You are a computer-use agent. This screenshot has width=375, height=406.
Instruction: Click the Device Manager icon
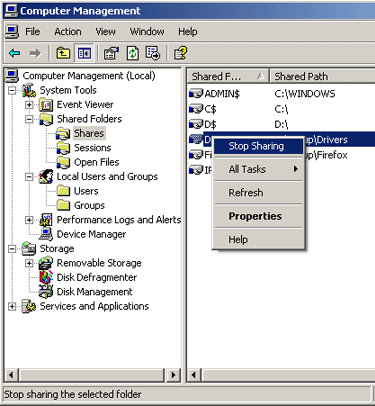(x=46, y=234)
